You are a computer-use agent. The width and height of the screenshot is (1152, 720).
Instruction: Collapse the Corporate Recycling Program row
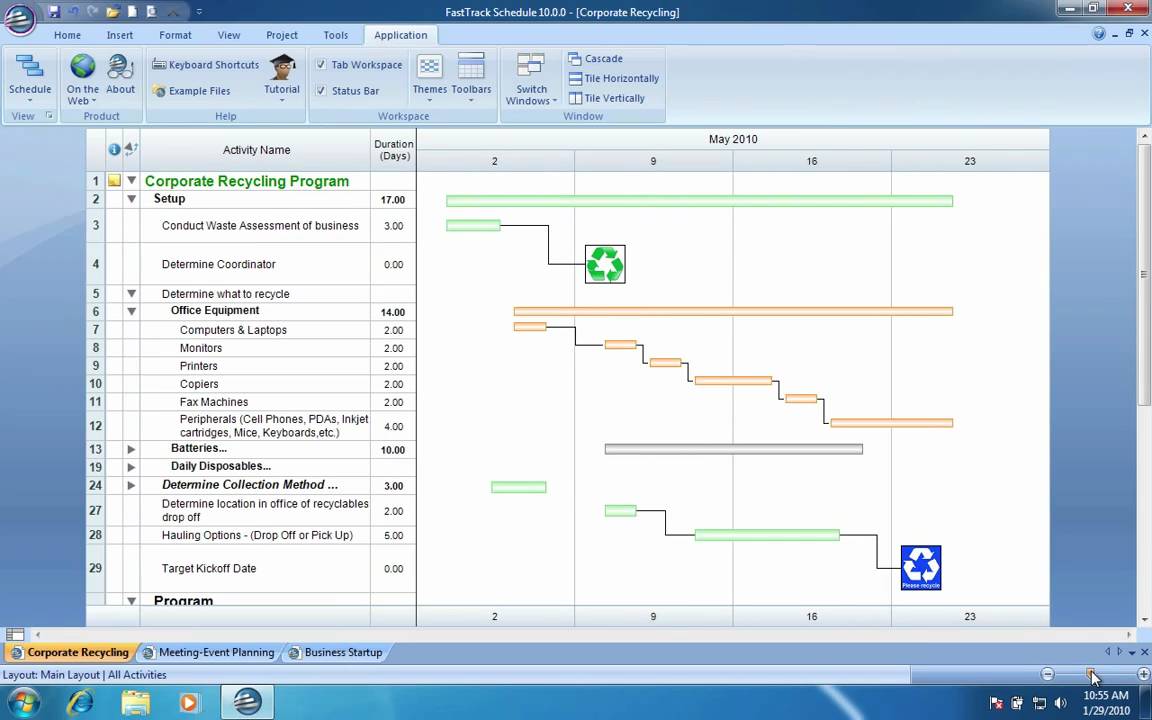(132, 180)
